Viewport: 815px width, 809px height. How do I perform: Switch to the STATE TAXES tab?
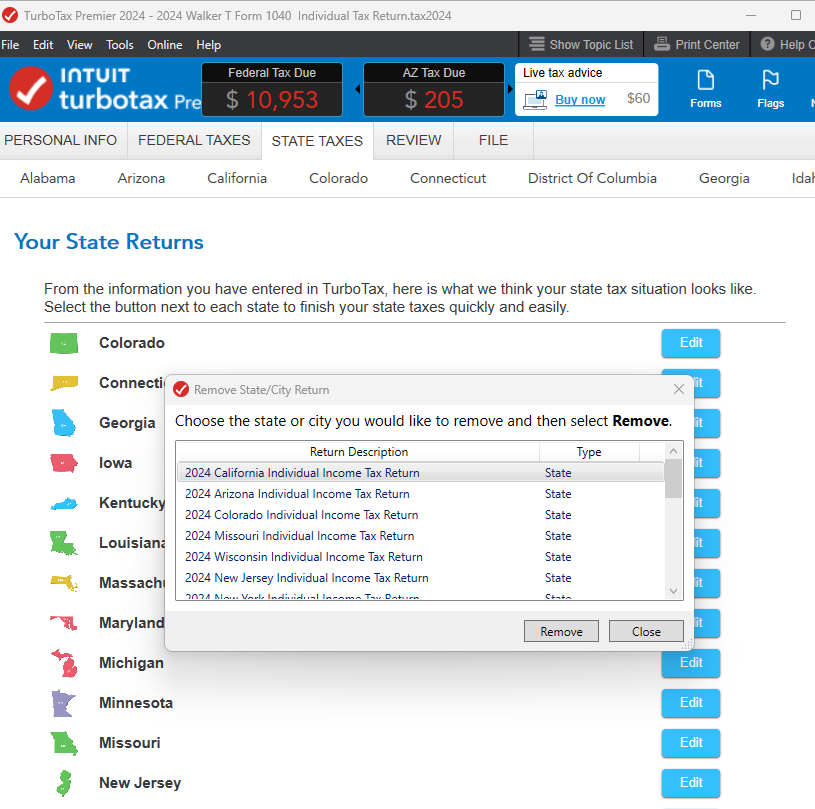(x=317, y=141)
